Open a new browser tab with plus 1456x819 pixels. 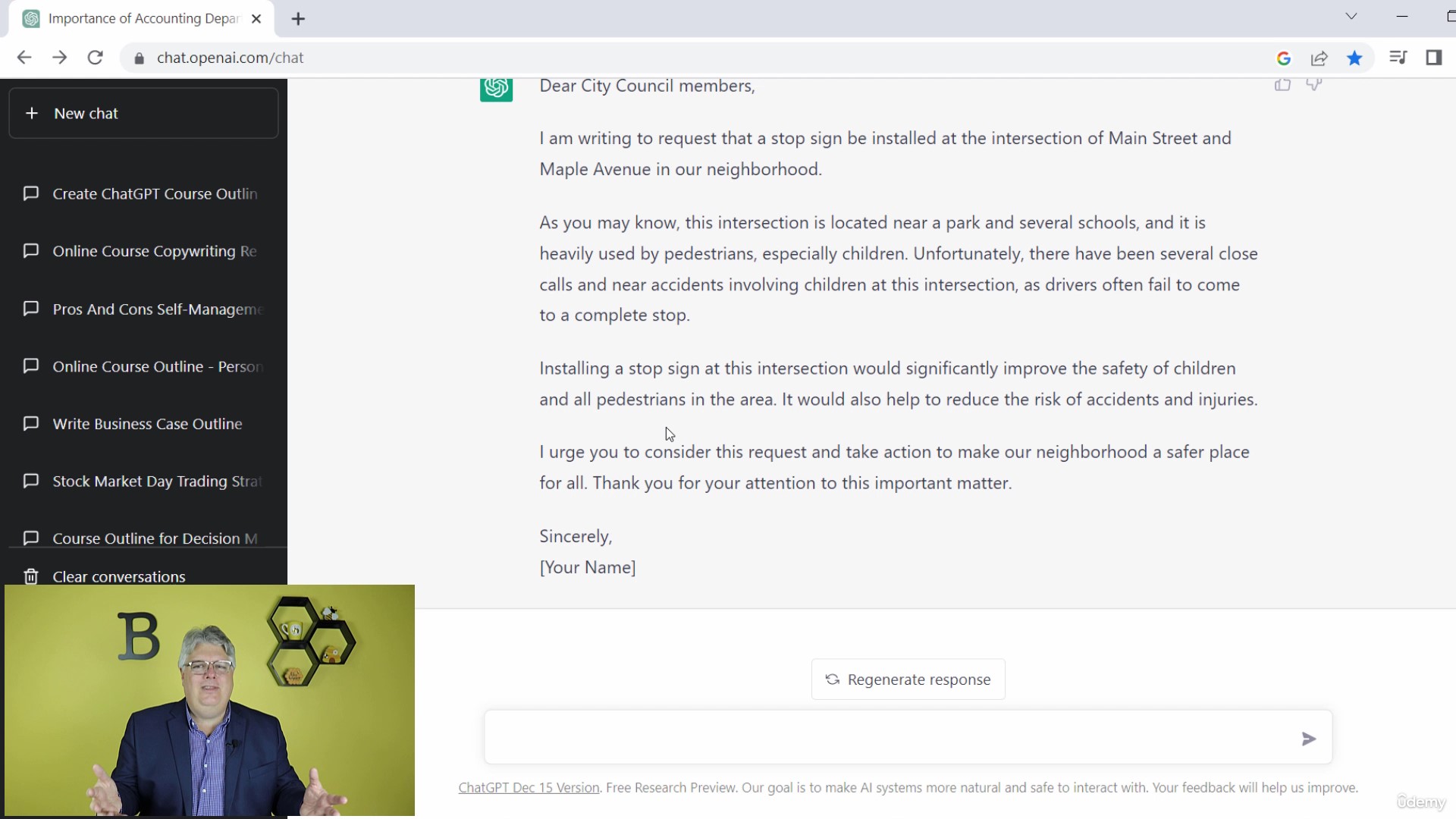point(298,19)
